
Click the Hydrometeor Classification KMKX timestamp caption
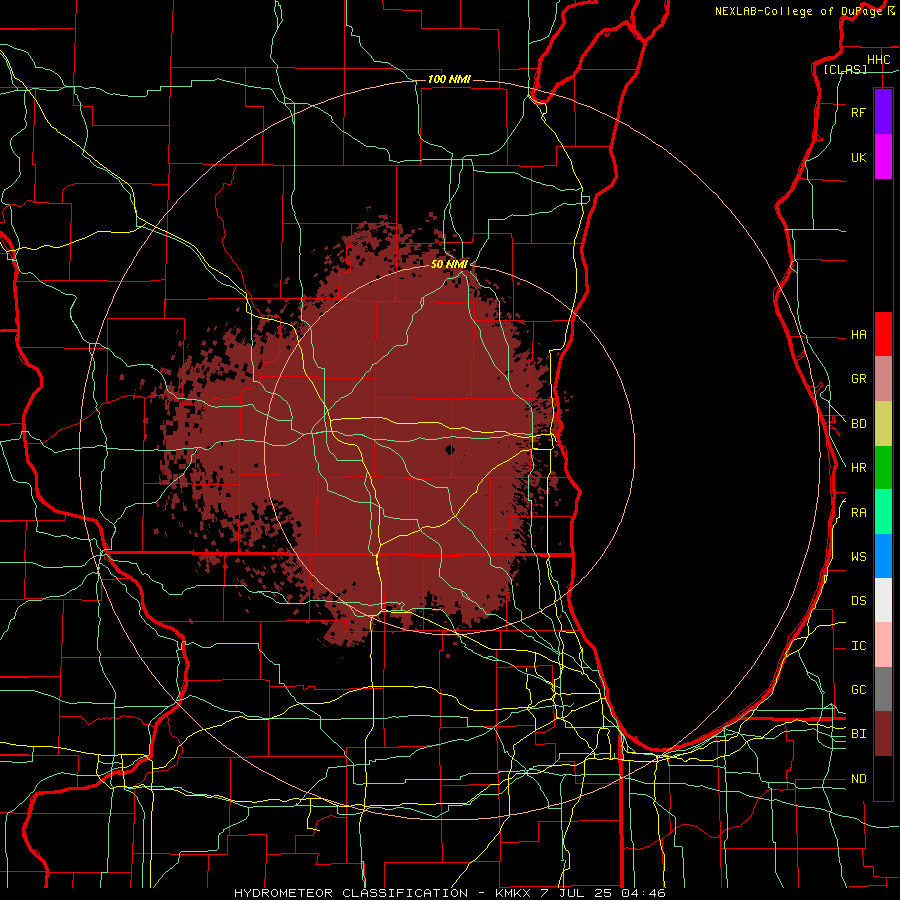pyautogui.click(x=450, y=893)
